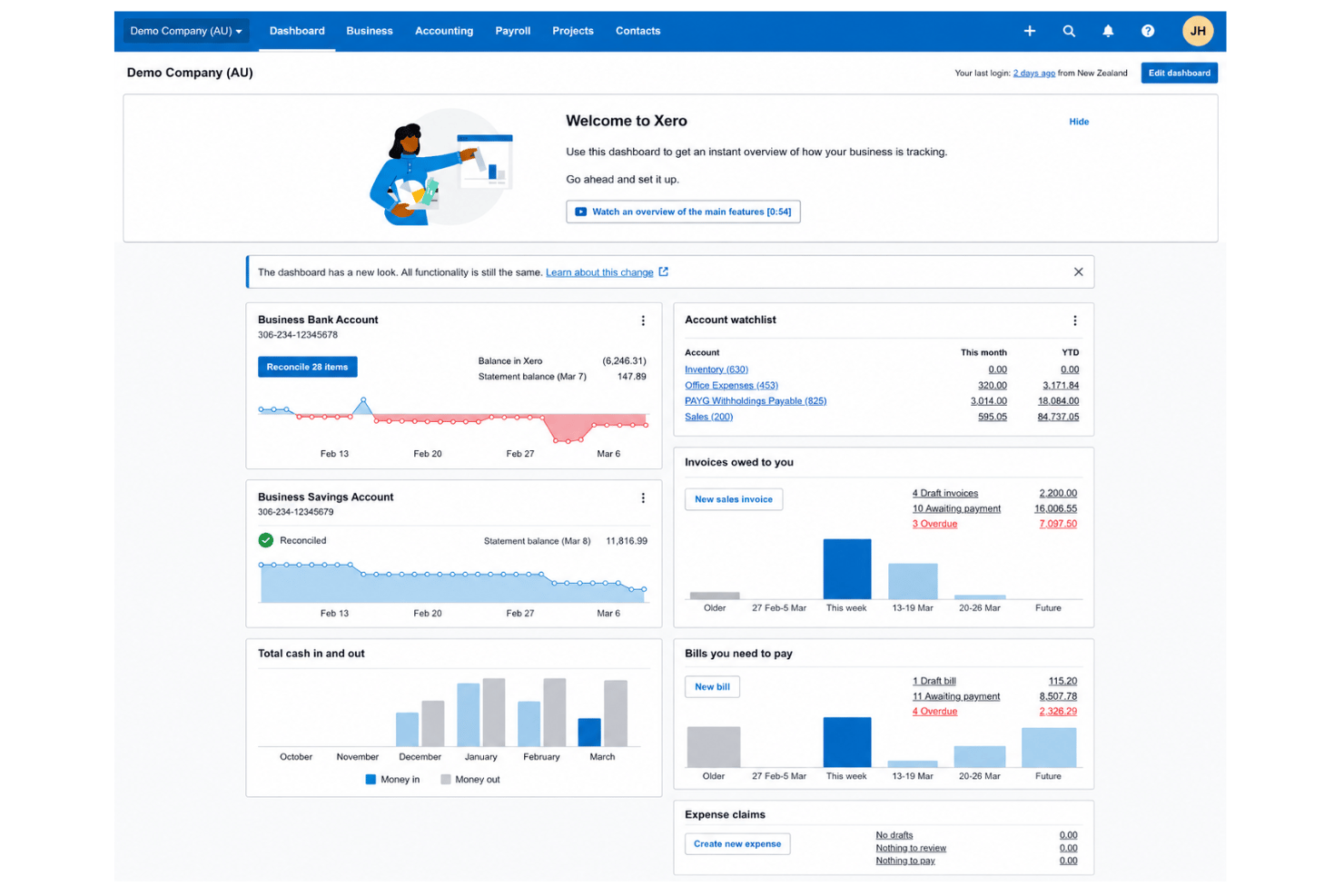
Task: Open Inventory (630) account link
Action: [716, 369]
